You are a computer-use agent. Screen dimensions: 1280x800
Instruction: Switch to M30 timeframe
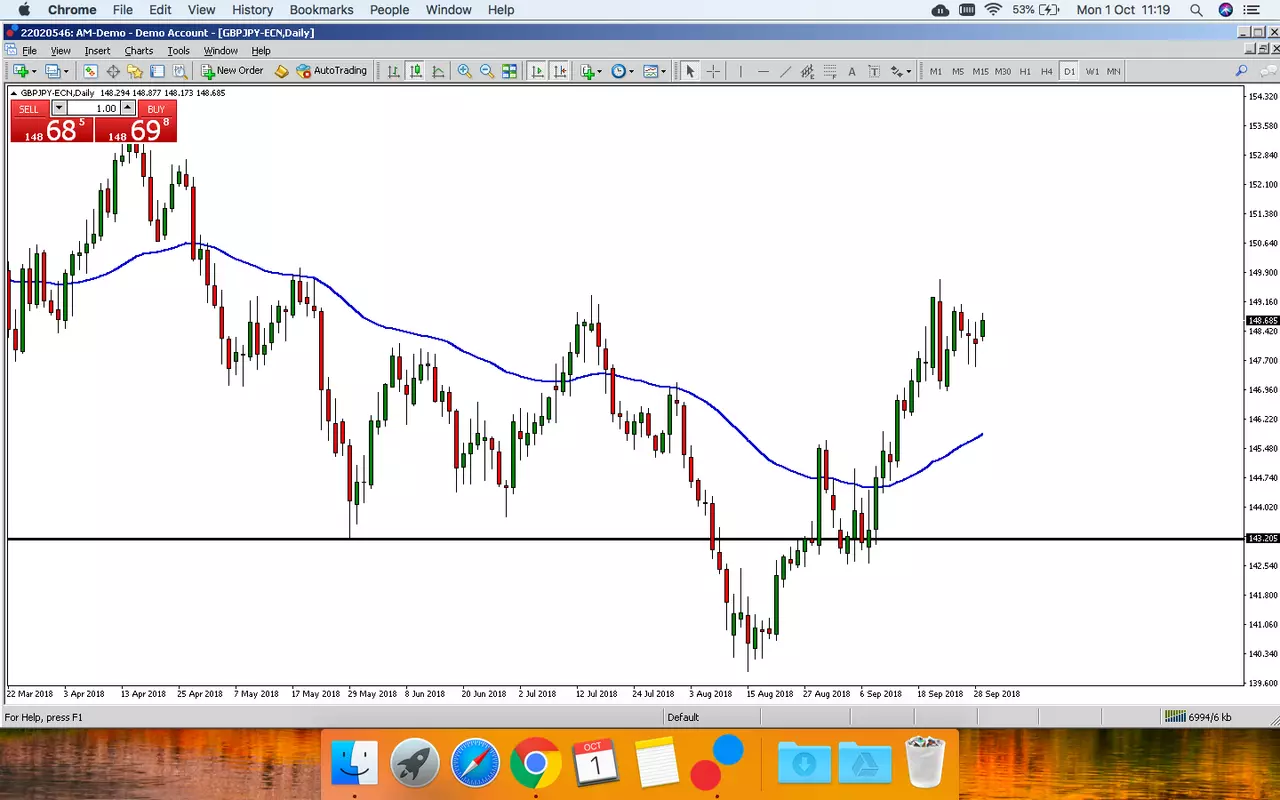pyautogui.click(x=1003, y=71)
